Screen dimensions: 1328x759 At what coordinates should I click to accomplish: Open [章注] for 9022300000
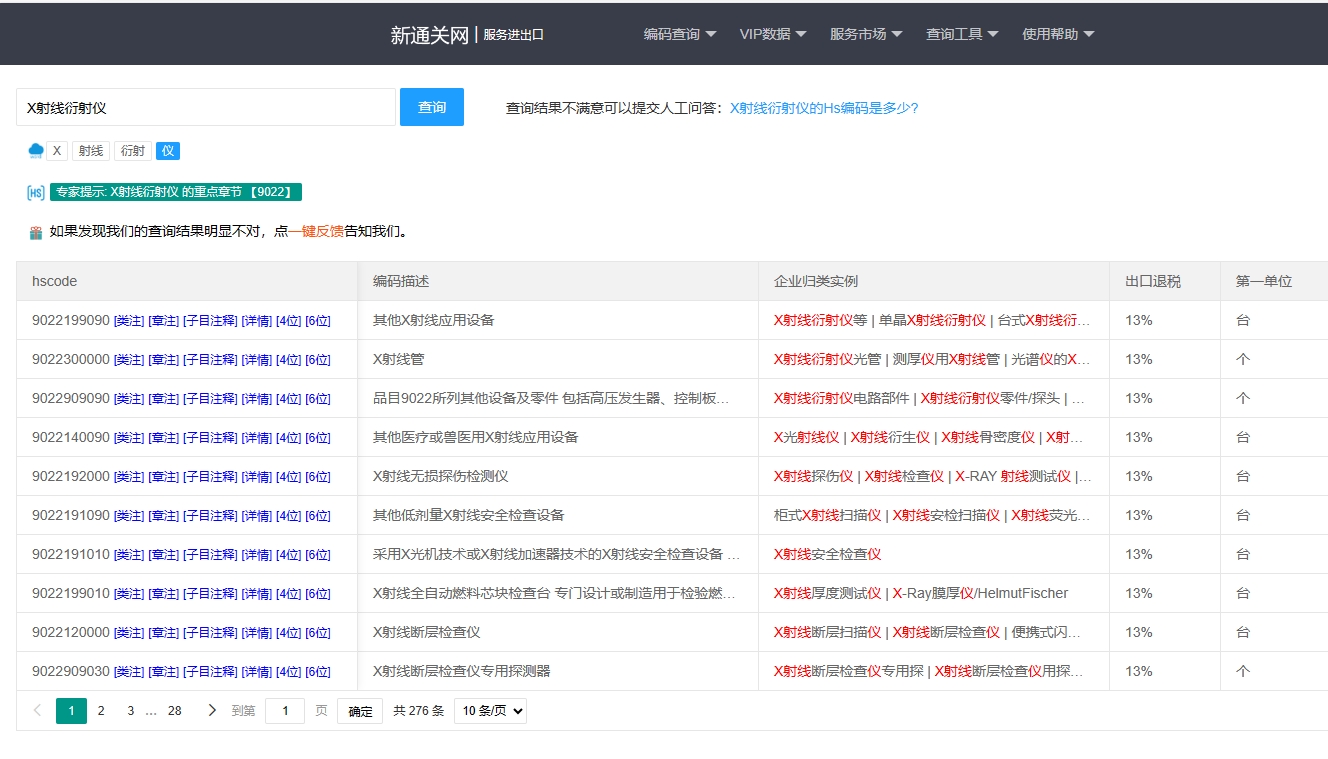(x=163, y=360)
